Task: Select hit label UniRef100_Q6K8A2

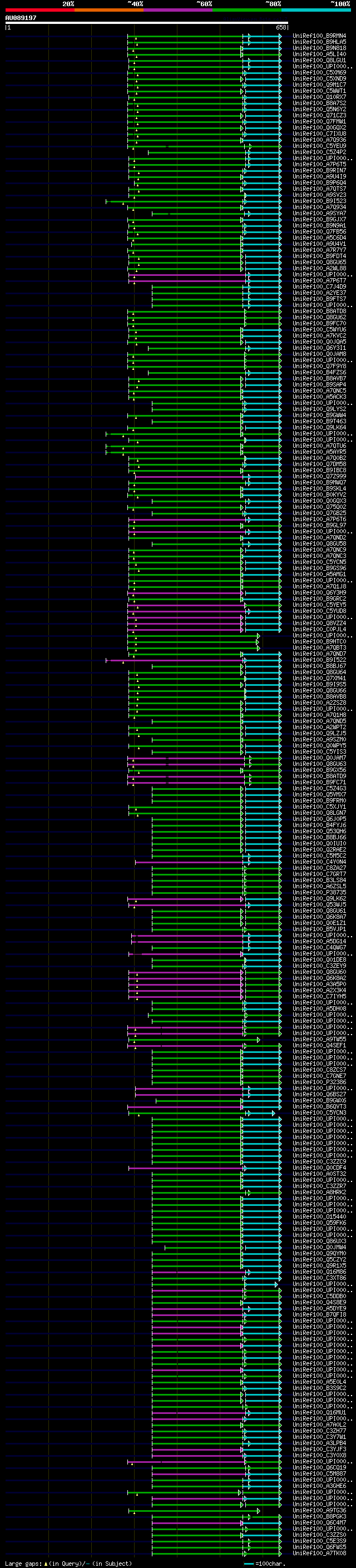Action: (319, 978)
